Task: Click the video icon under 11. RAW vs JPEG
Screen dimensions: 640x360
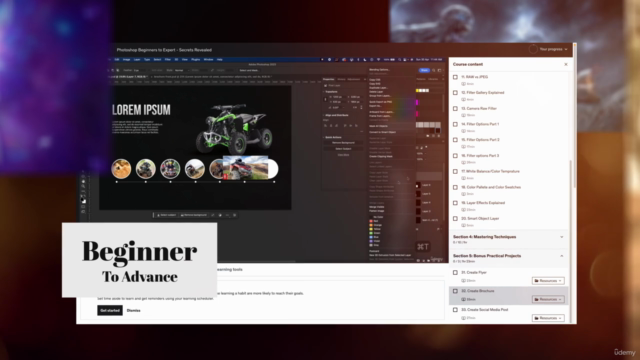Action: coord(464,84)
